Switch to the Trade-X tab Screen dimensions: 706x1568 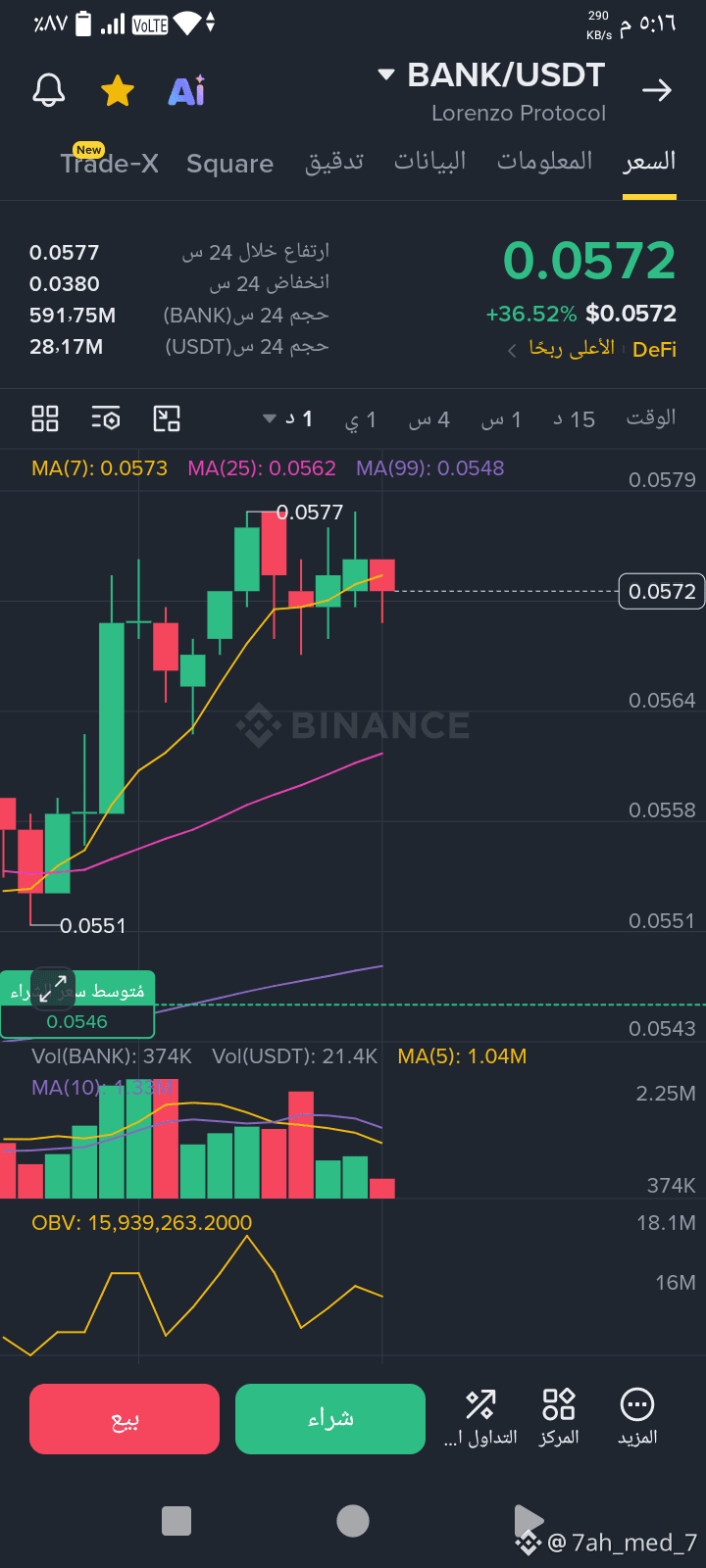point(109,162)
